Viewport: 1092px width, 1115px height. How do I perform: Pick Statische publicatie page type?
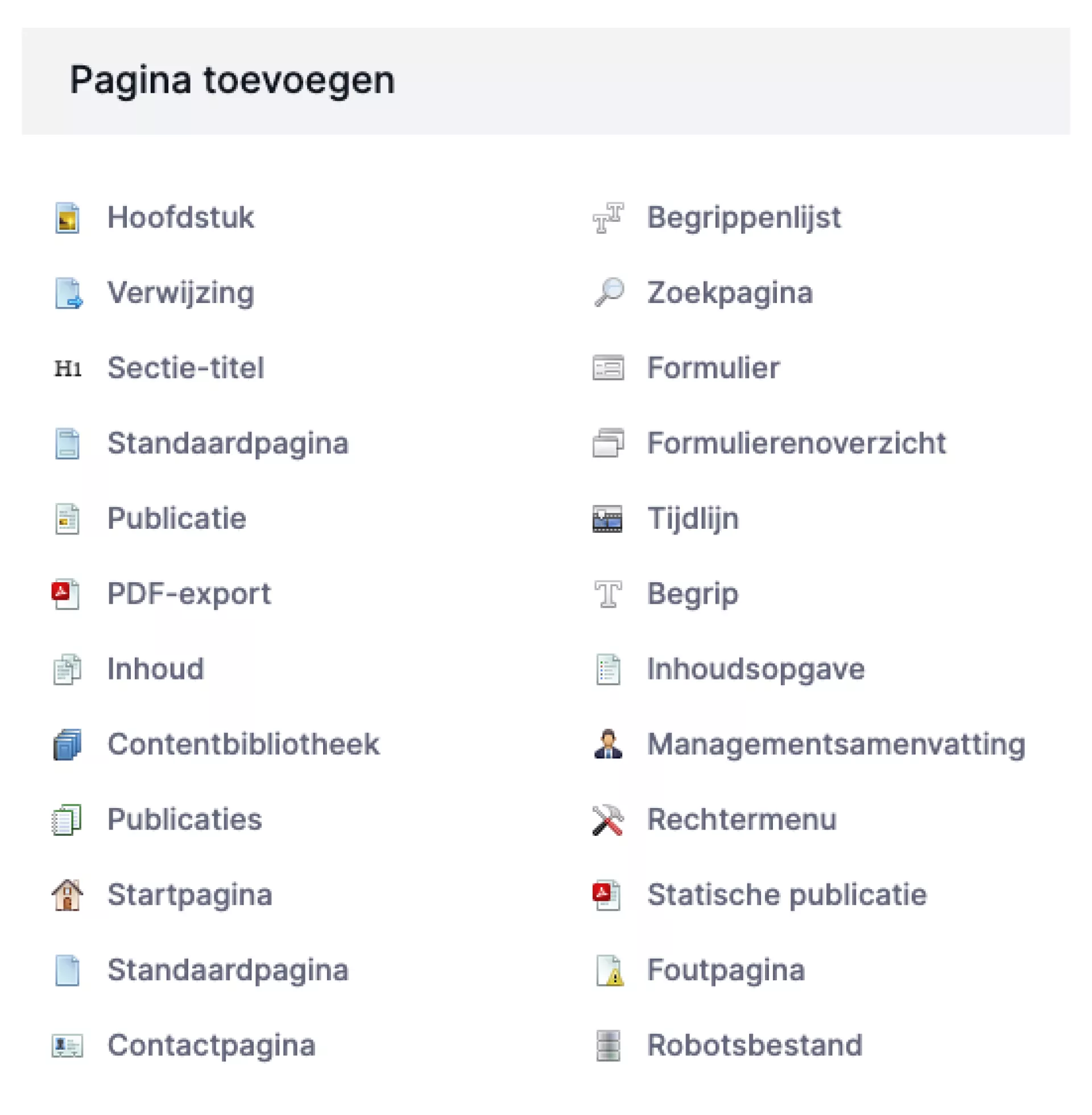(x=787, y=895)
